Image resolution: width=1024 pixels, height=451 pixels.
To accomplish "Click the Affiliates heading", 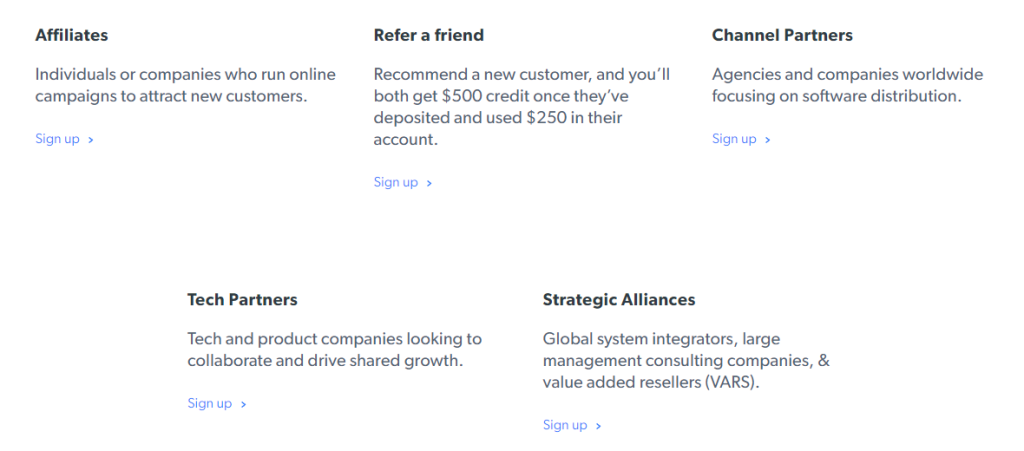I will tap(71, 35).
